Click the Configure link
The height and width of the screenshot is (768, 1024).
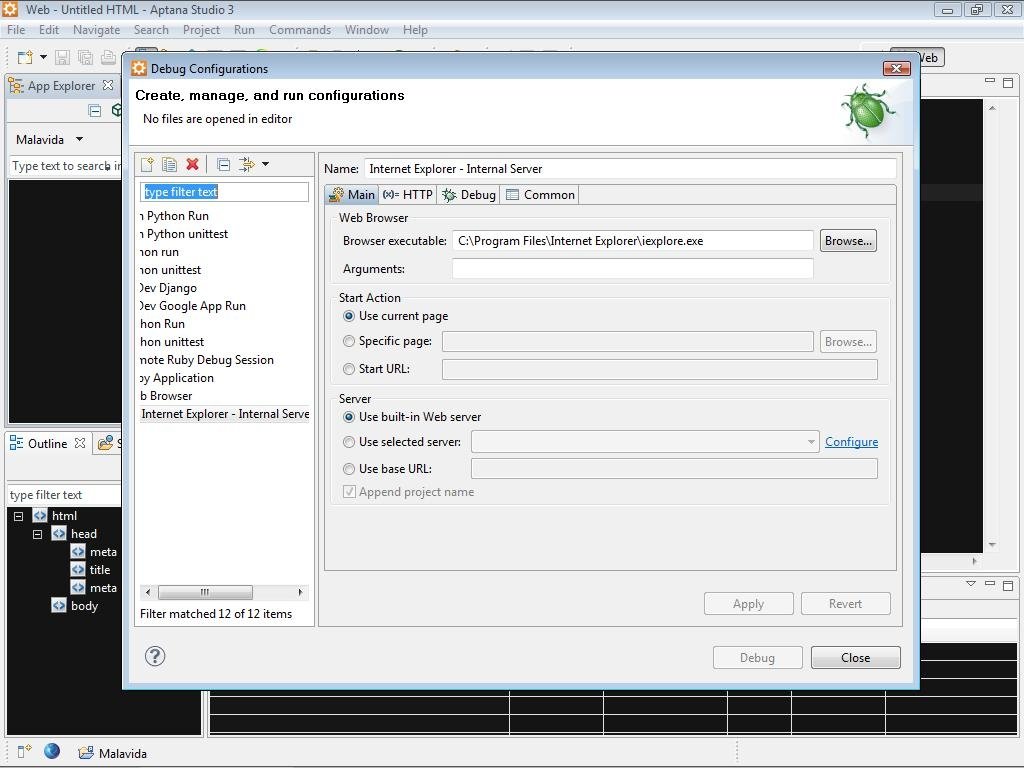(852, 442)
